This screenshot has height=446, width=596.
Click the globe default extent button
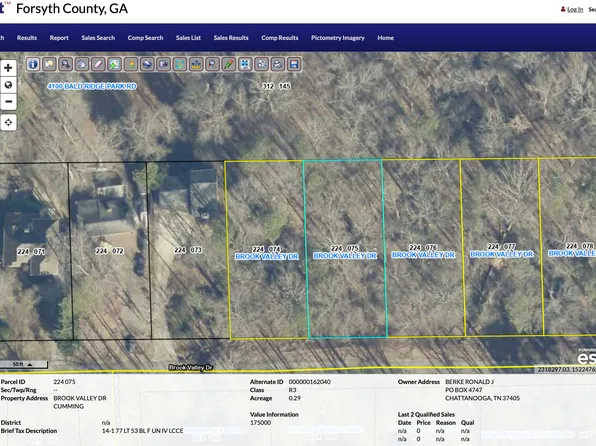[8, 85]
